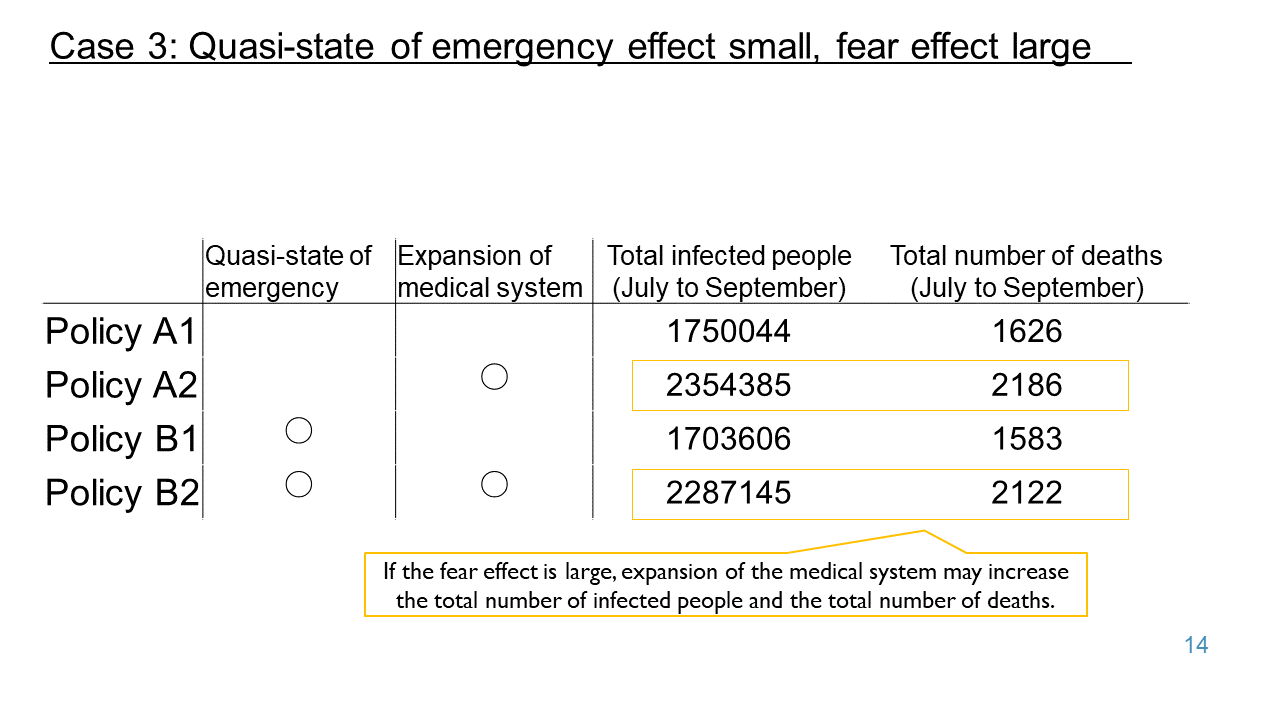Select infected value 2354385 for Policy A2
This screenshot has width=1280, height=720.
coord(728,386)
